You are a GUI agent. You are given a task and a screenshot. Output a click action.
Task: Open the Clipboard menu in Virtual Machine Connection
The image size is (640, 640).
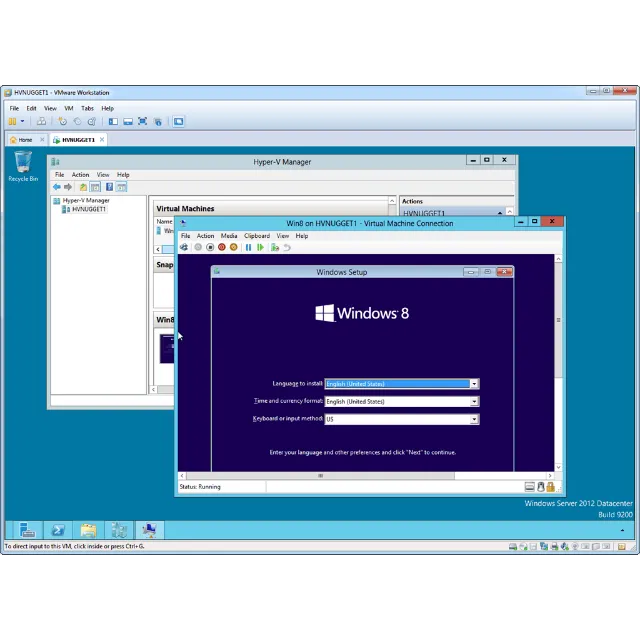[x=257, y=236]
